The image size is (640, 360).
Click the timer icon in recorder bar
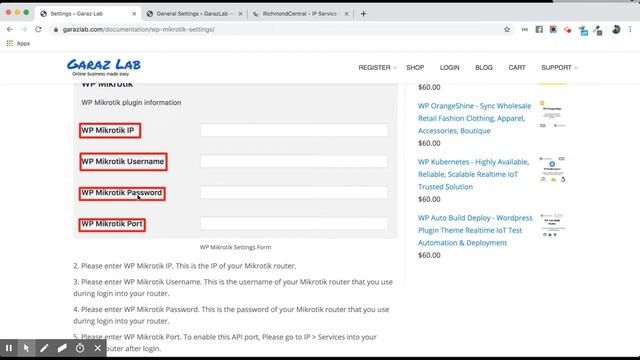(80, 348)
